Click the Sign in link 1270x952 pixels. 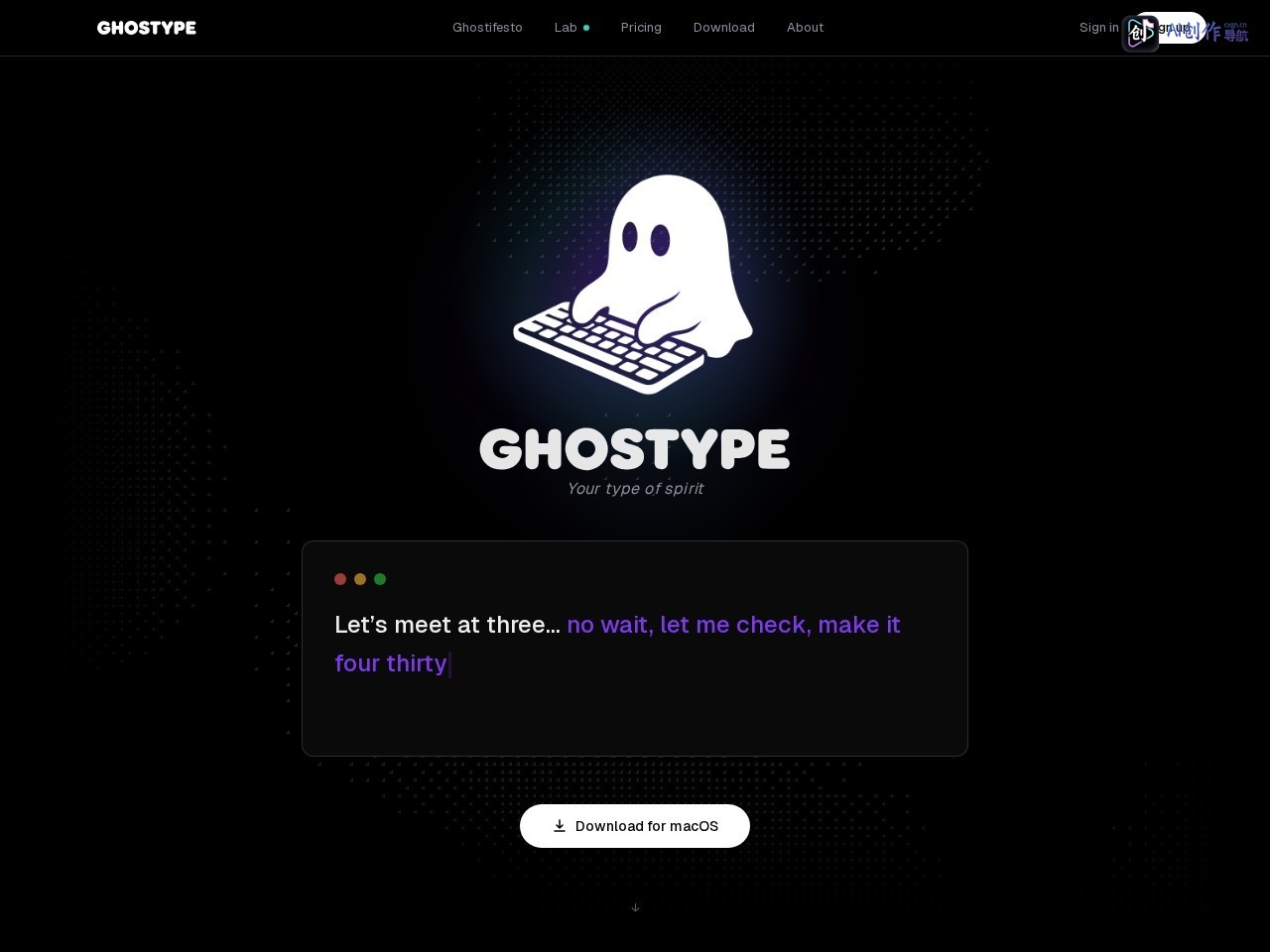1098,28
